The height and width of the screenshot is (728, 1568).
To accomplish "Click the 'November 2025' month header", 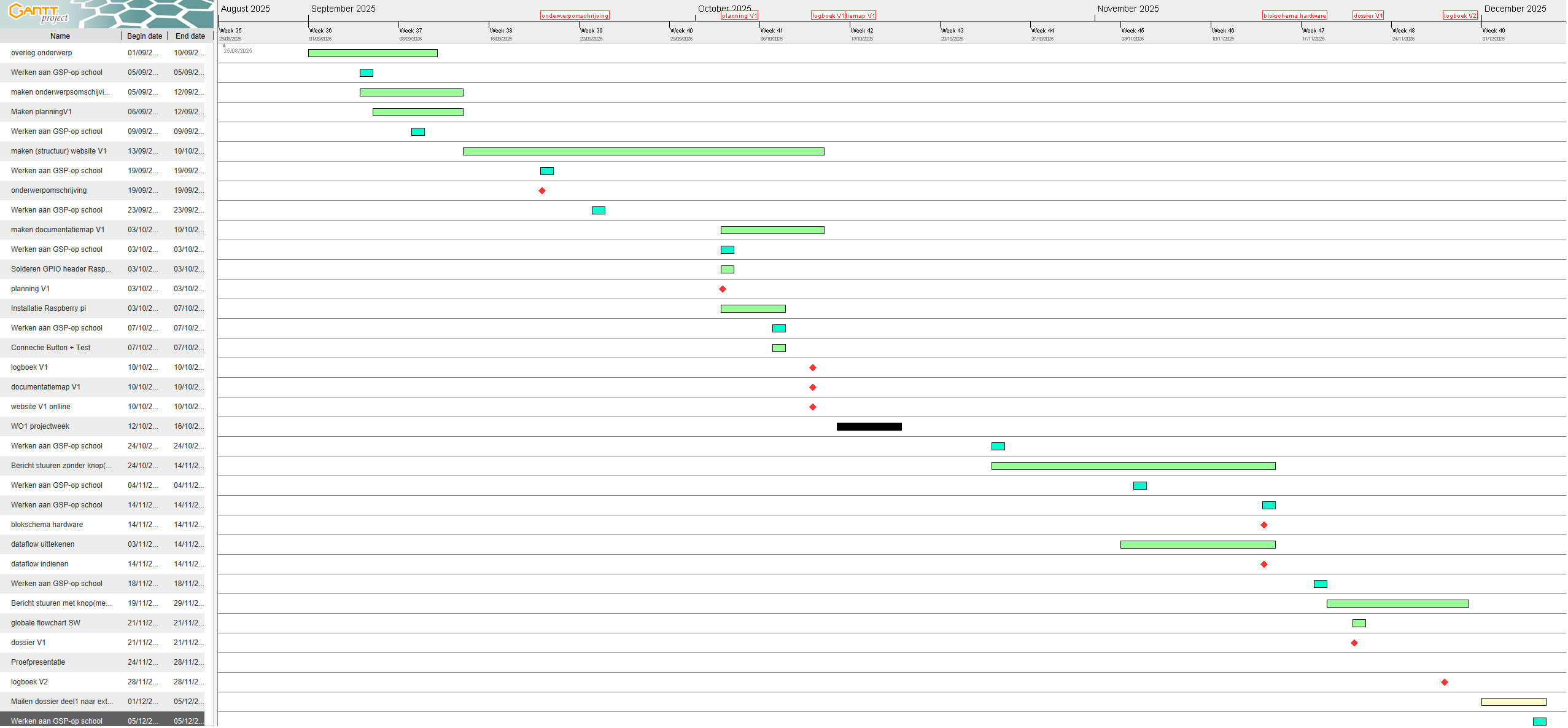I will click(x=1128, y=9).
